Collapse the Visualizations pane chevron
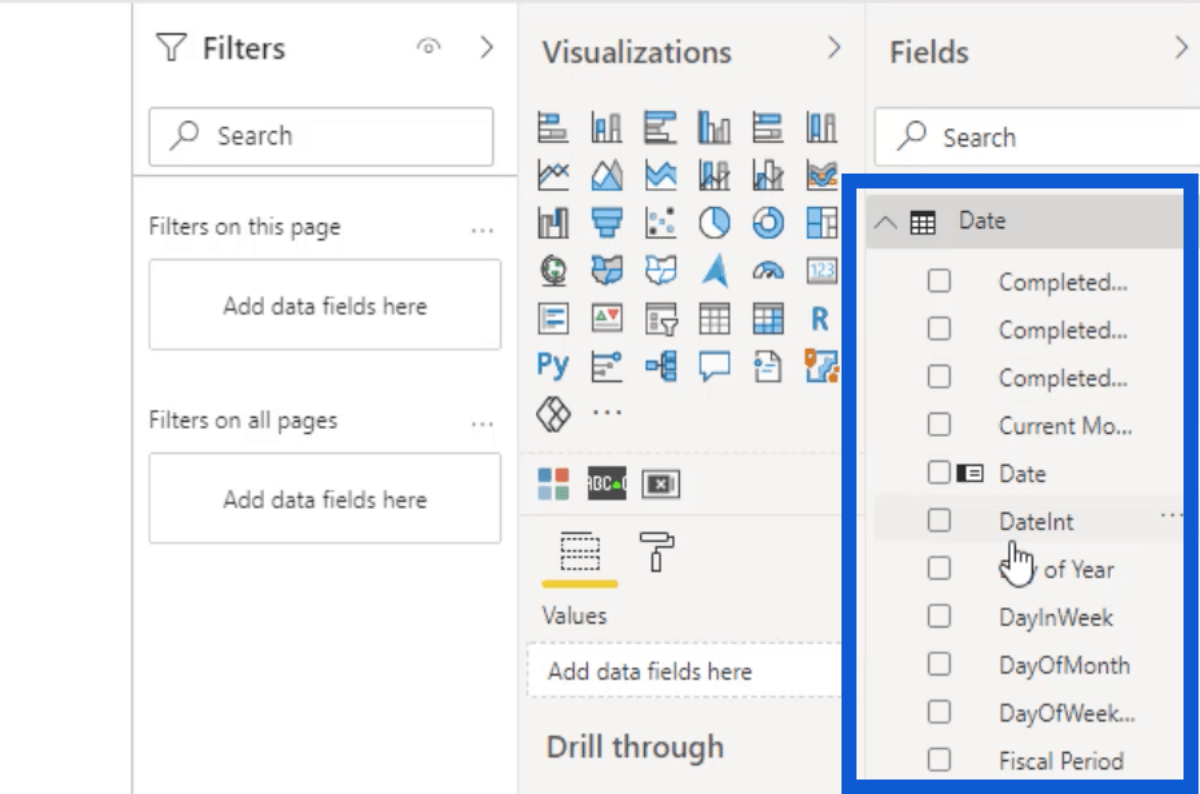The height and width of the screenshot is (794, 1200). click(834, 48)
